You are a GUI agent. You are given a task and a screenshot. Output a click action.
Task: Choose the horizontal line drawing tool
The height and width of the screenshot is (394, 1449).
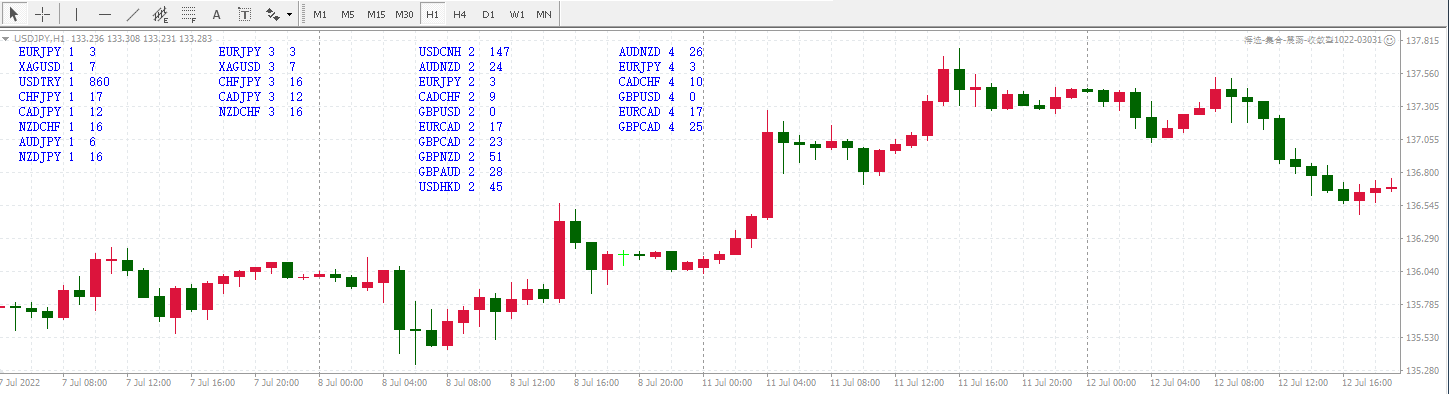click(105, 14)
